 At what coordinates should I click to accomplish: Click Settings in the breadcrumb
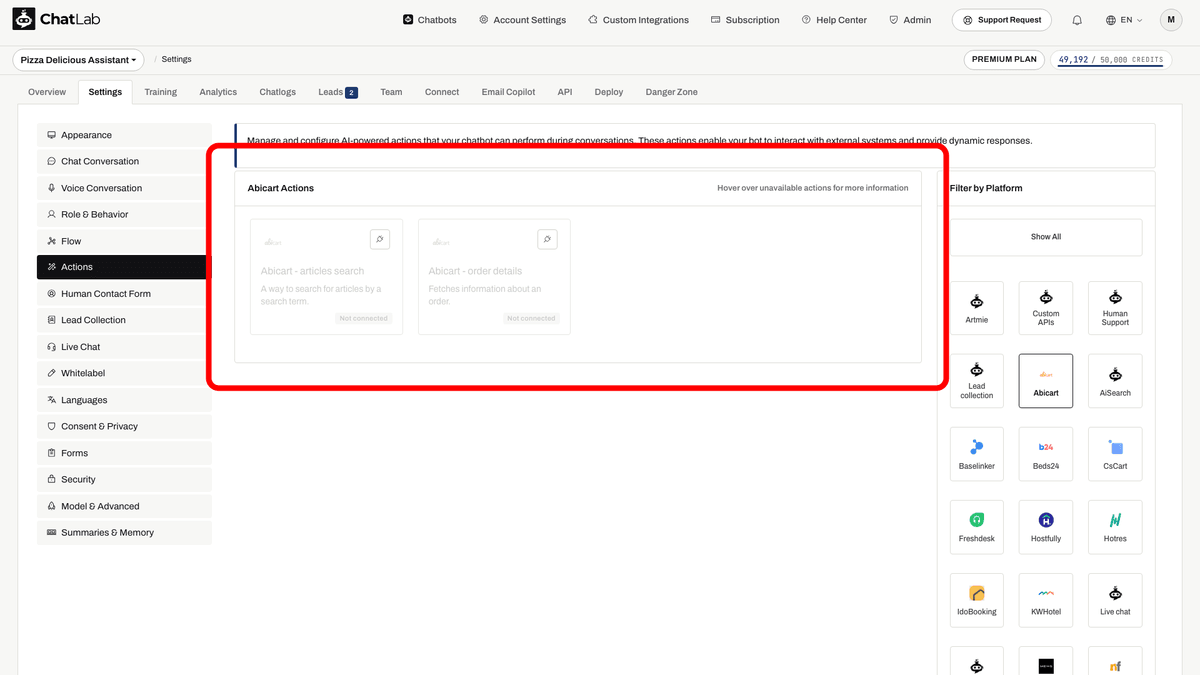tap(176, 60)
